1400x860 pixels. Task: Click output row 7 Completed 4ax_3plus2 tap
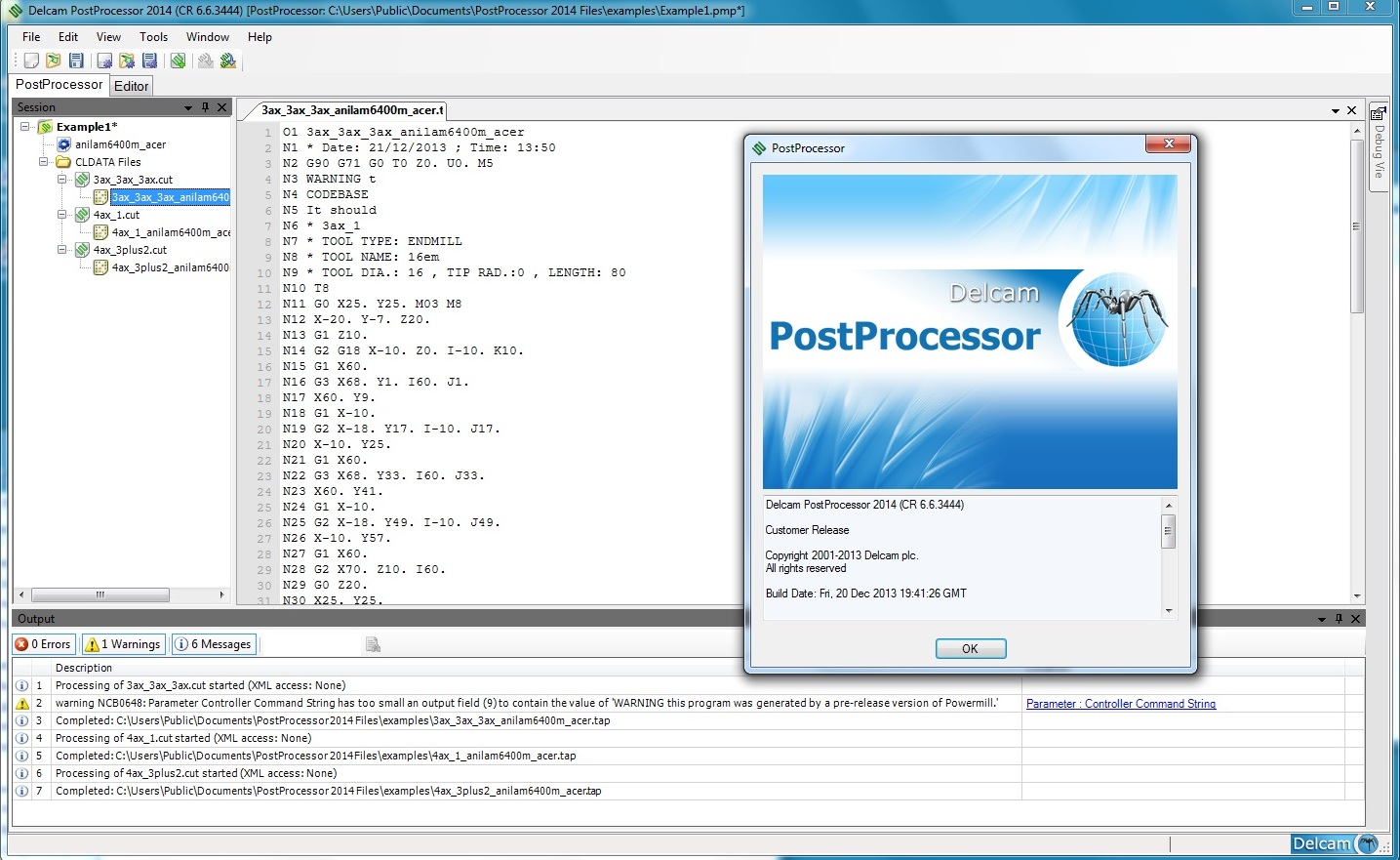click(x=328, y=791)
